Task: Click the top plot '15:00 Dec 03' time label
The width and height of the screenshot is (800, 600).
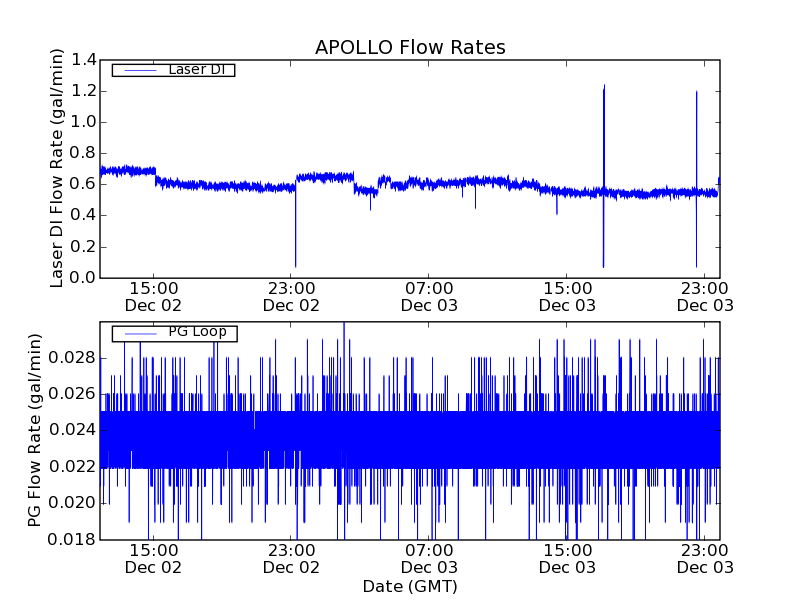Action: [x=567, y=297]
